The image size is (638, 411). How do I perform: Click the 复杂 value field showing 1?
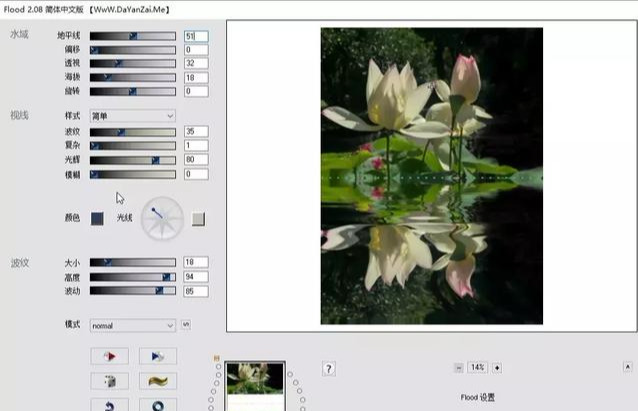point(196,145)
